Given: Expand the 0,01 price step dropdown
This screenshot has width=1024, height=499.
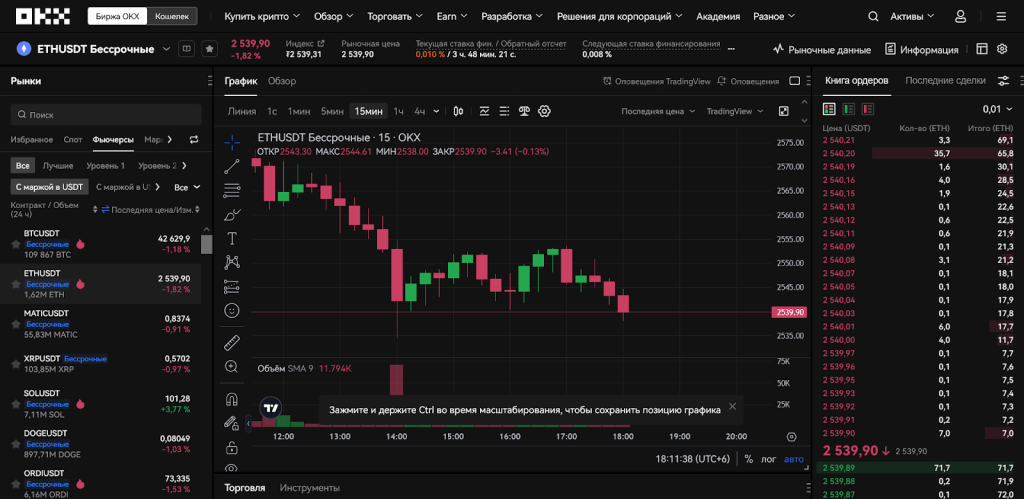Looking at the screenshot, I should click(x=997, y=109).
